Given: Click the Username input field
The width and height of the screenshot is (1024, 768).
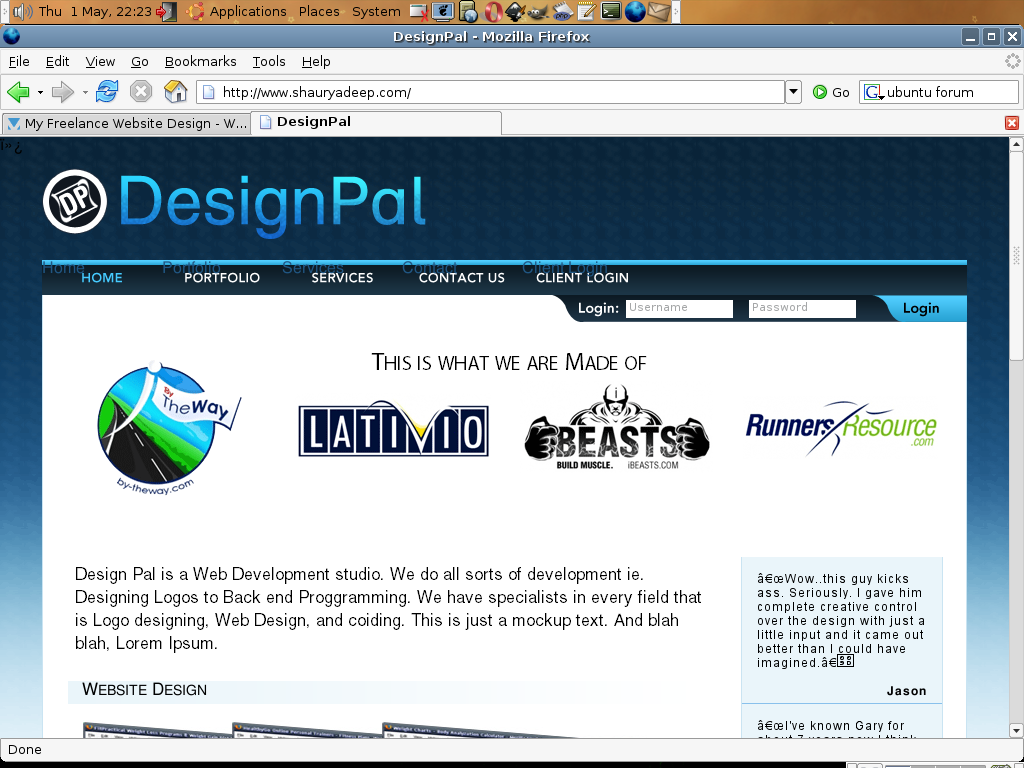Looking at the screenshot, I should 679,308.
